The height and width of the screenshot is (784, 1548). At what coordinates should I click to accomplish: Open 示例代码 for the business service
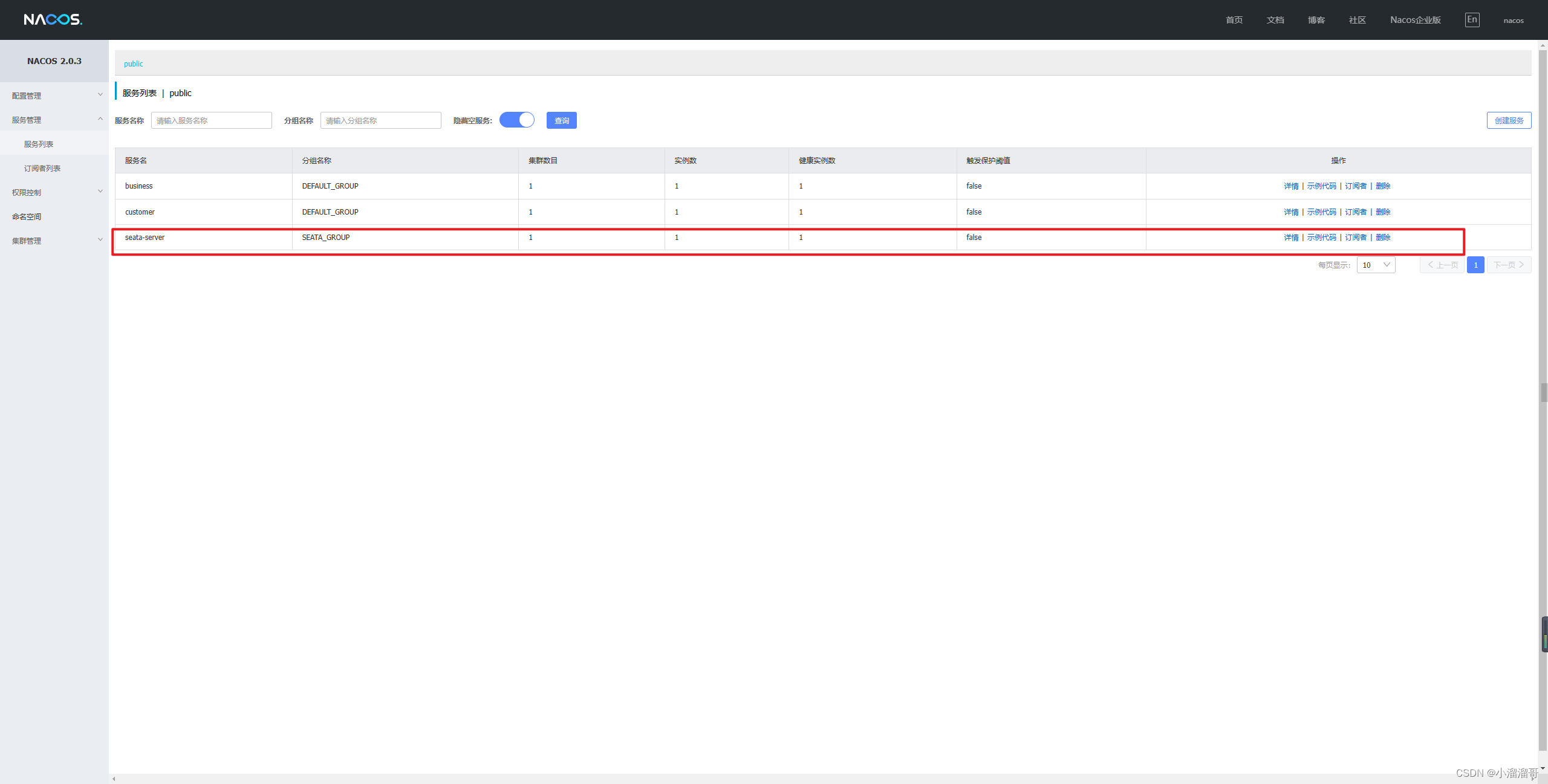coord(1321,186)
